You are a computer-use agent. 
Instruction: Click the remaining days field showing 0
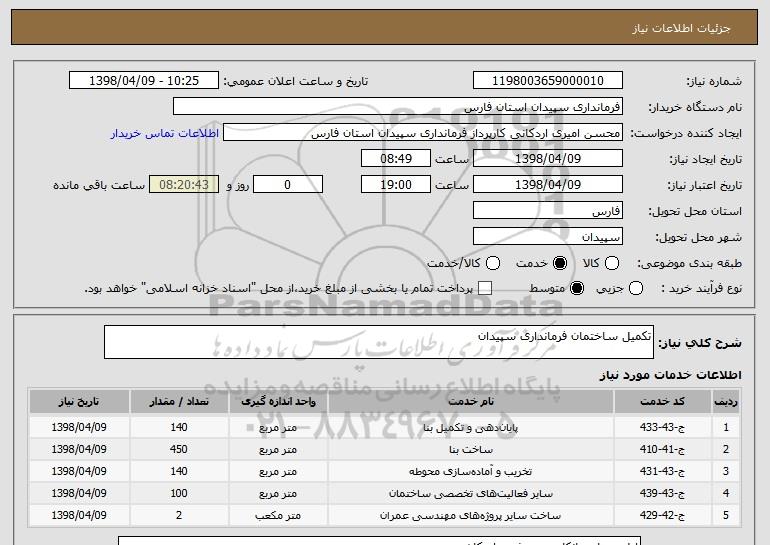click(288, 185)
